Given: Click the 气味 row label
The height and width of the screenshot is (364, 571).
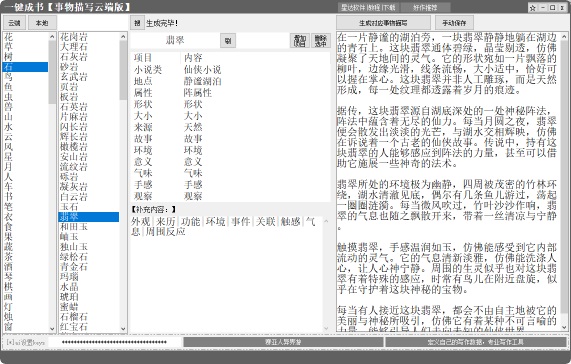Looking at the screenshot, I should (x=143, y=173).
